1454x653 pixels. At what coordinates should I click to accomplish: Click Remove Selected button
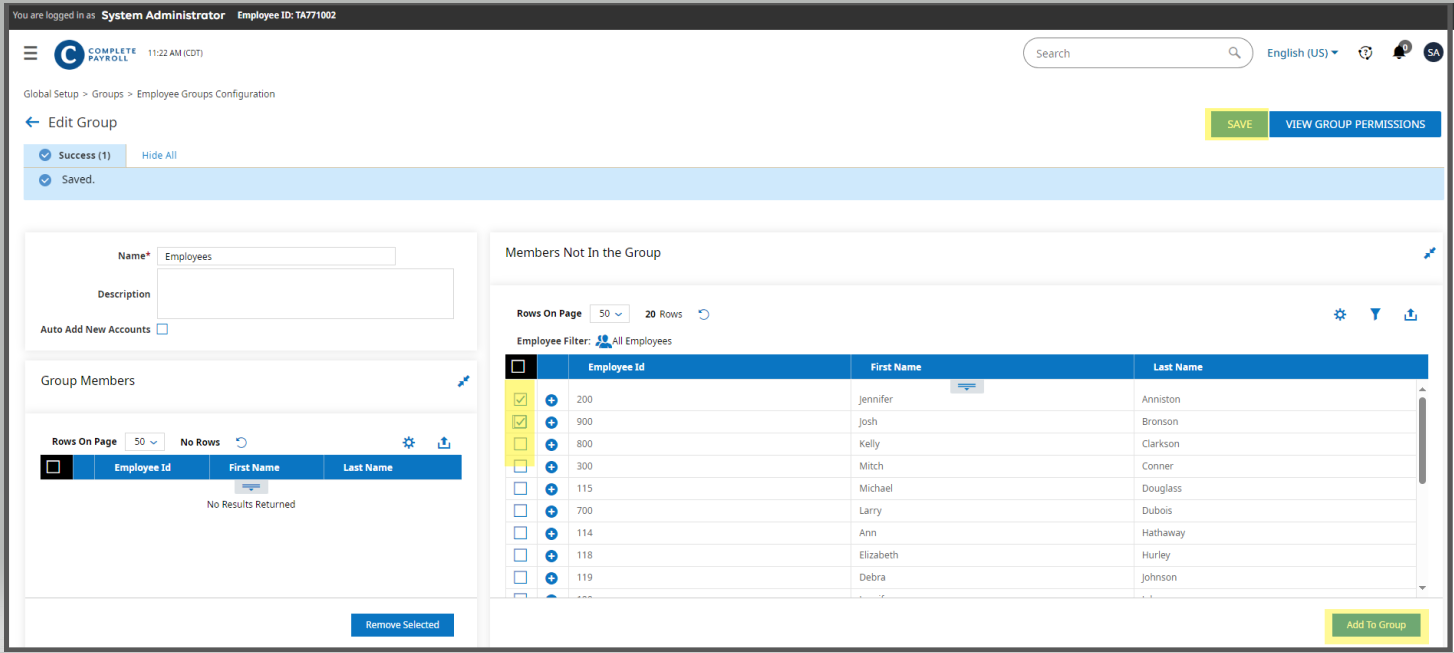tap(402, 625)
